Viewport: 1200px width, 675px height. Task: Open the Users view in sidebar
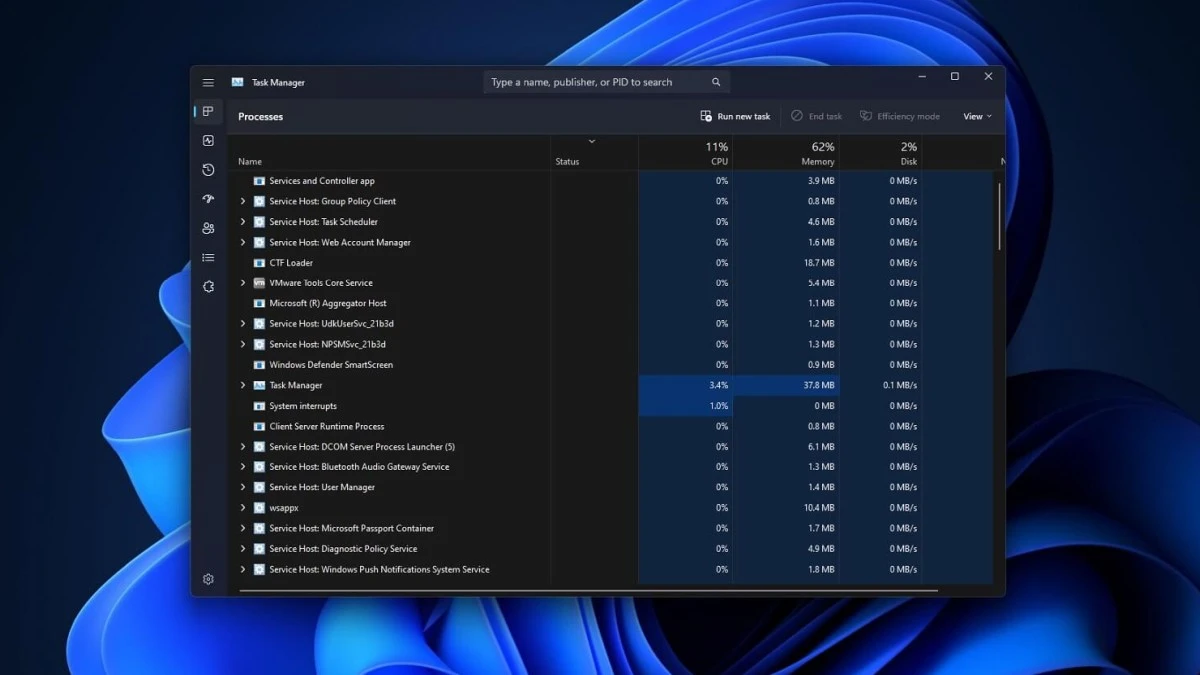pyautogui.click(x=208, y=228)
